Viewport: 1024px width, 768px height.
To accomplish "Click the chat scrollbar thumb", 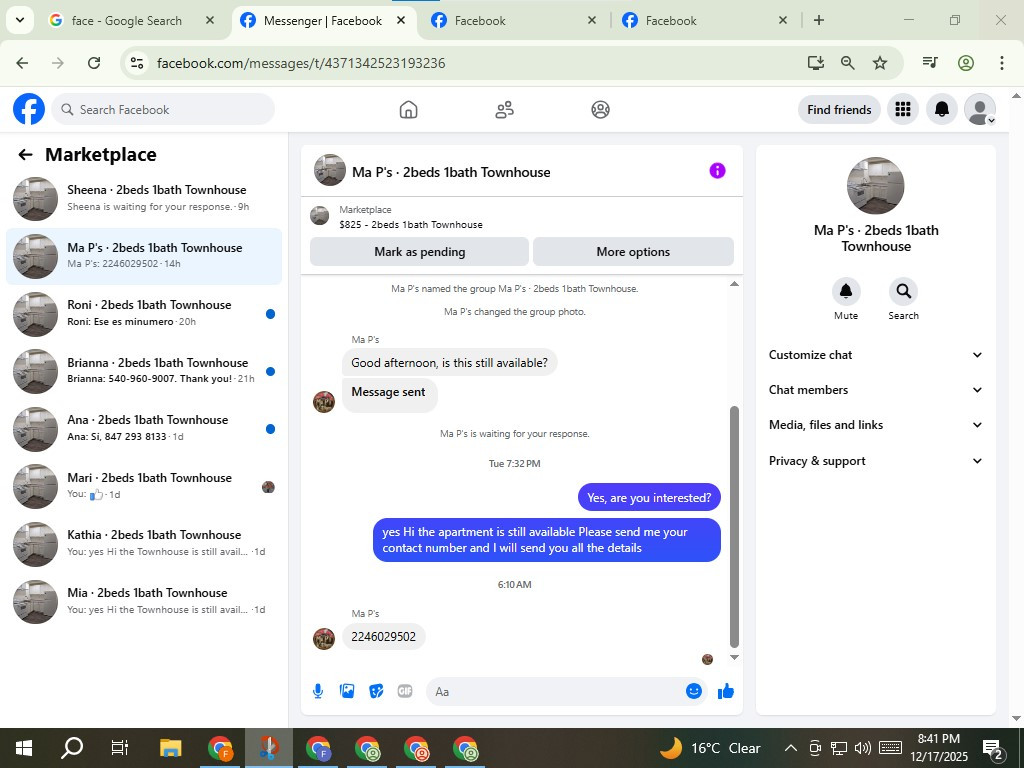I will tap(734, 526).
